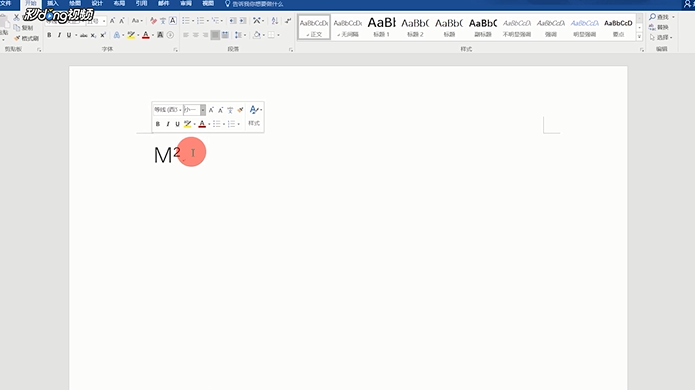Click the ribbon Bold button
This screenshot has width=695, height=390.
[x=49, y=35]
